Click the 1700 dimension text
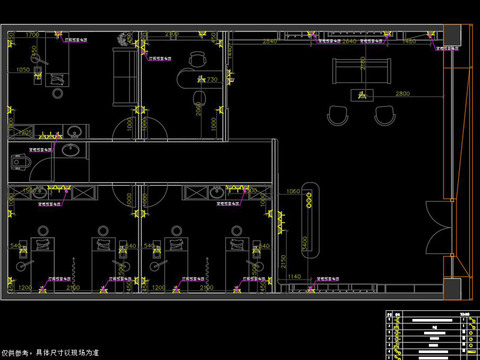 click(x=32, y=34)
